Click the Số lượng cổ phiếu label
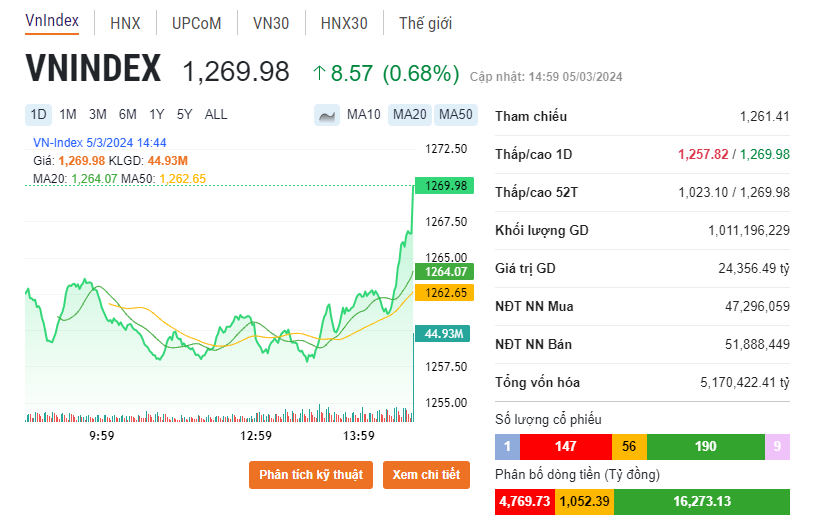Image resolution: width=813 pixels, height=524 pixels. (x=548, y=419)
